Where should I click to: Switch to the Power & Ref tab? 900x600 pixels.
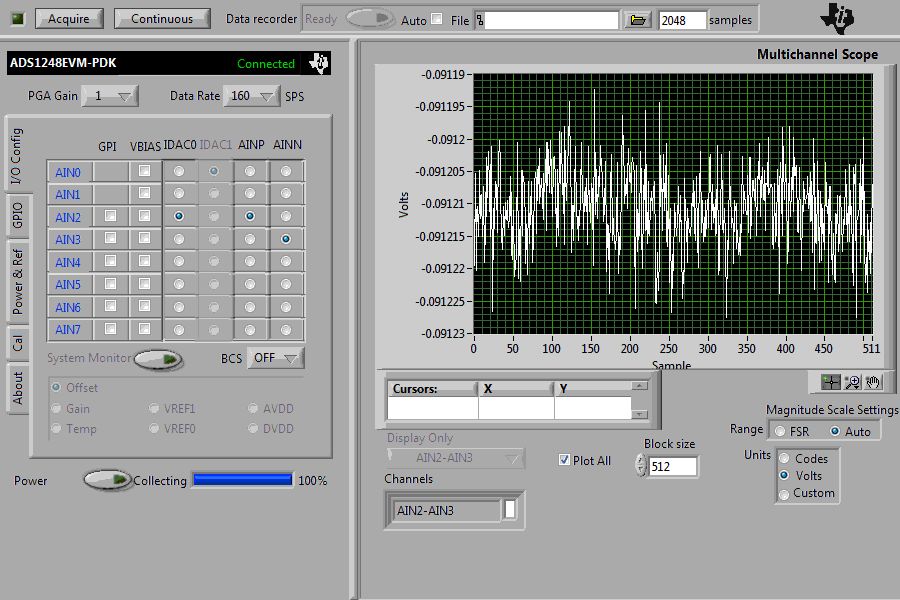pos(17,281)
